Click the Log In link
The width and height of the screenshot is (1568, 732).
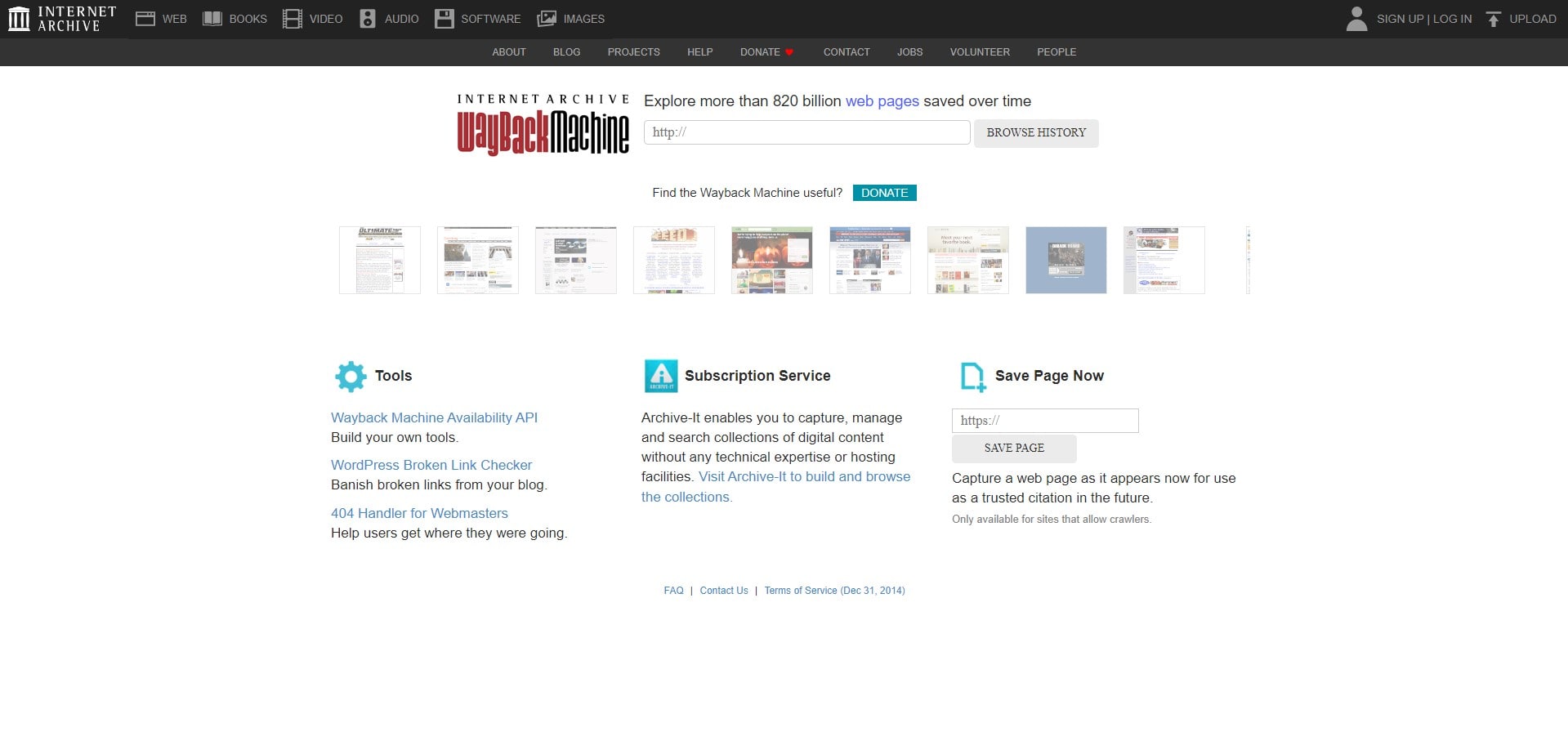point(1452,19)
